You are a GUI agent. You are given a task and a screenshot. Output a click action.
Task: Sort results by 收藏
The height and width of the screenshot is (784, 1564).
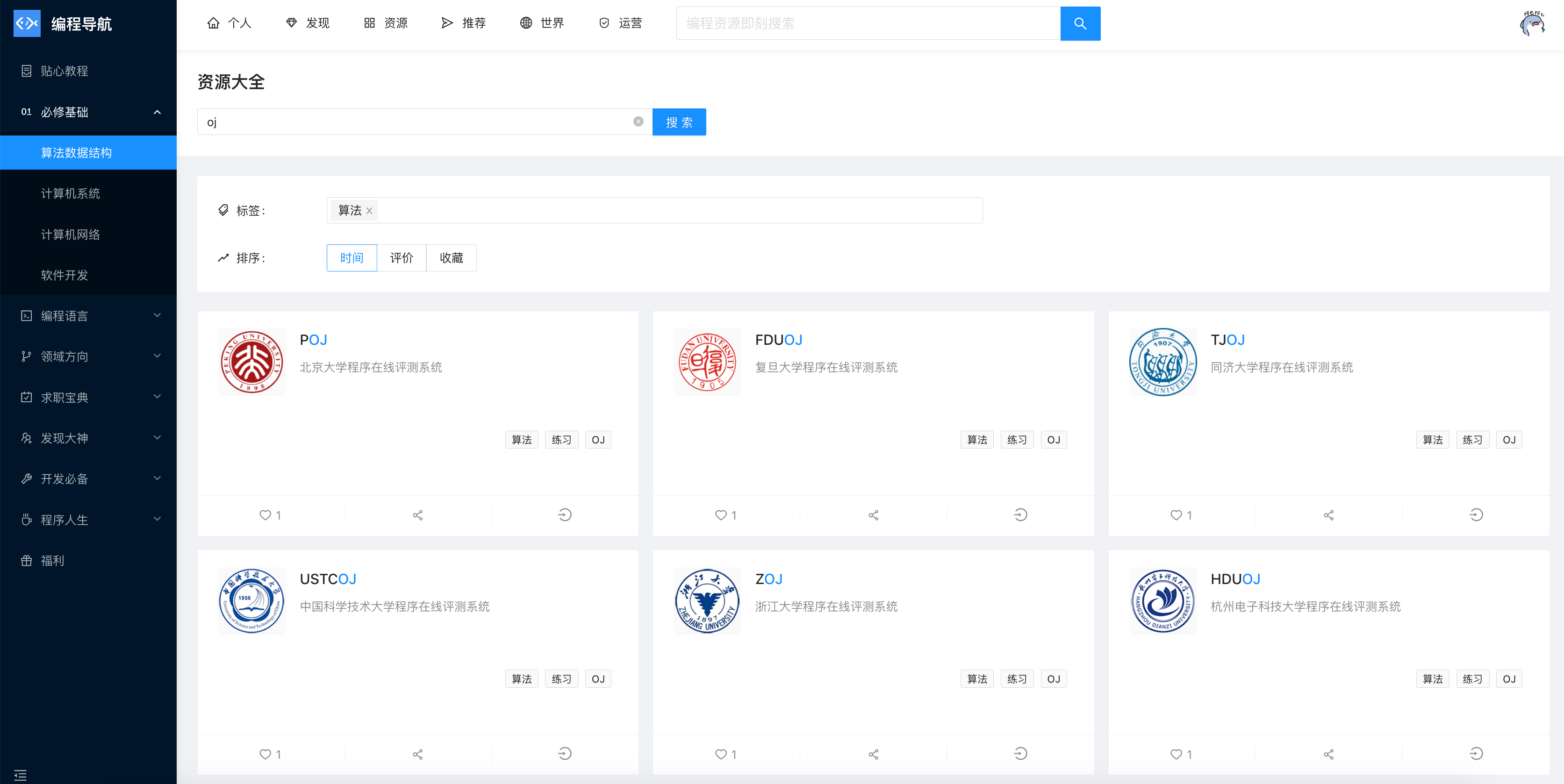[x=451, y=258]
